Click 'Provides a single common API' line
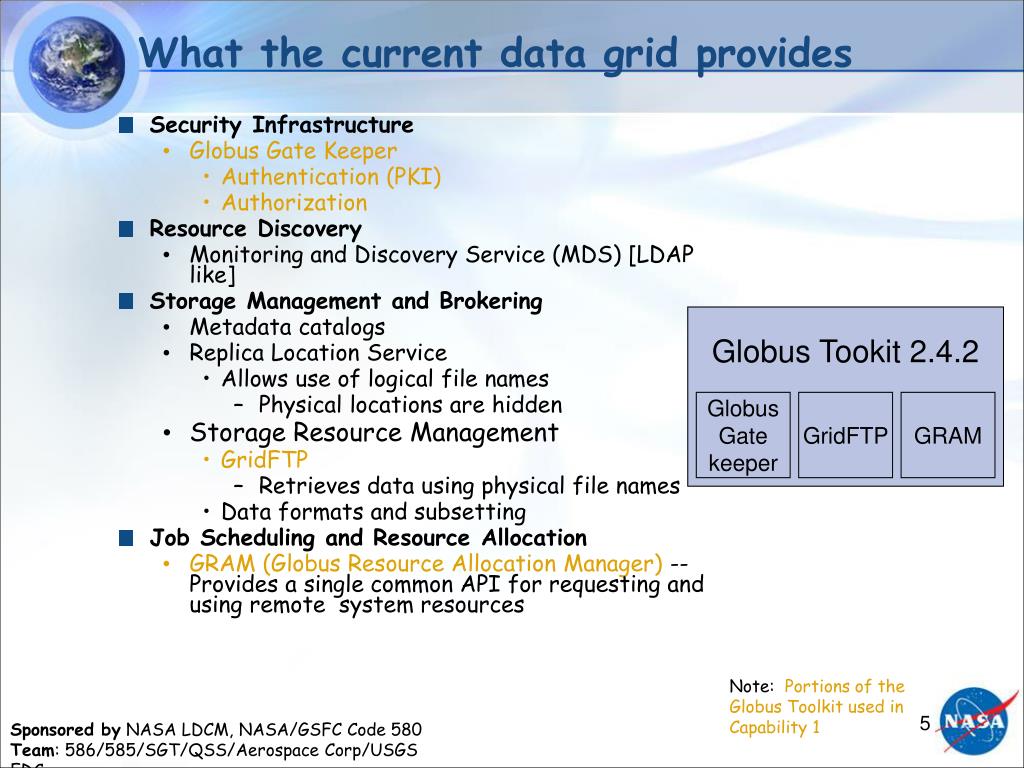 pyautogui.click(x=447, y=584)
